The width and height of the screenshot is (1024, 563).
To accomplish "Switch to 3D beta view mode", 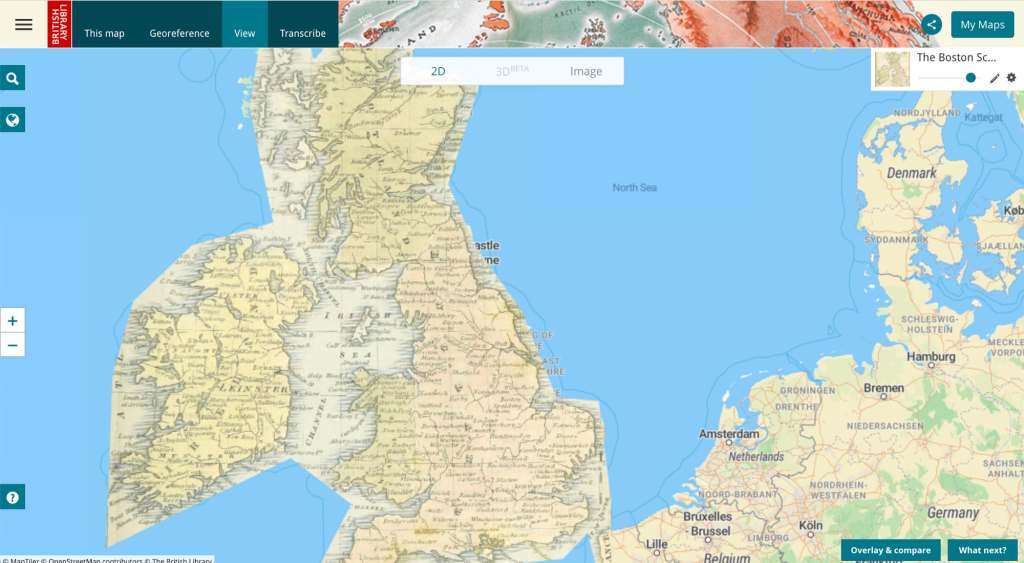I will pyautogui.click(x=511, y=71).
